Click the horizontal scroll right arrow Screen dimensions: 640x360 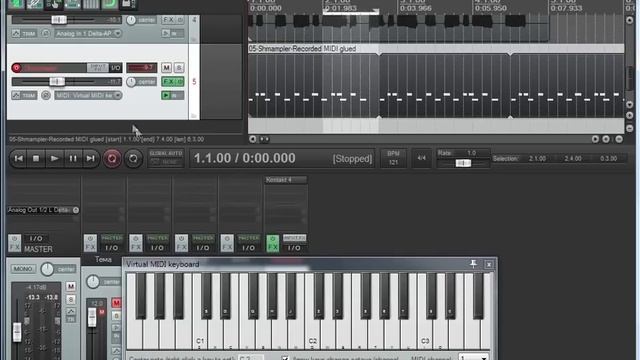pyautogui.click(x=595, y=139)
